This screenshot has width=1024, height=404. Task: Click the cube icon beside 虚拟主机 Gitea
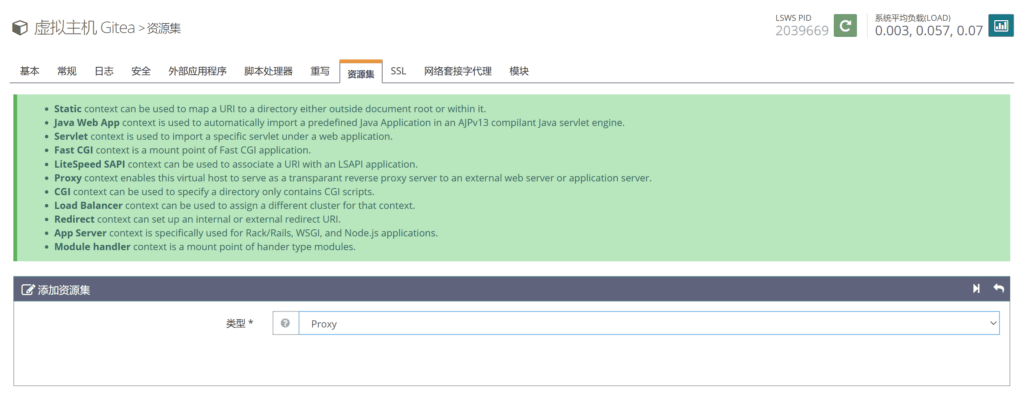(19, 28)
